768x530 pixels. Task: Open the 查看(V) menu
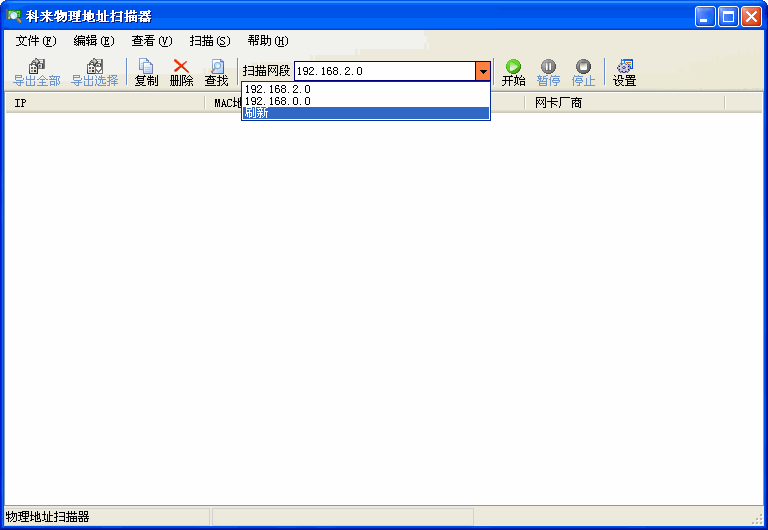[152, 41]
